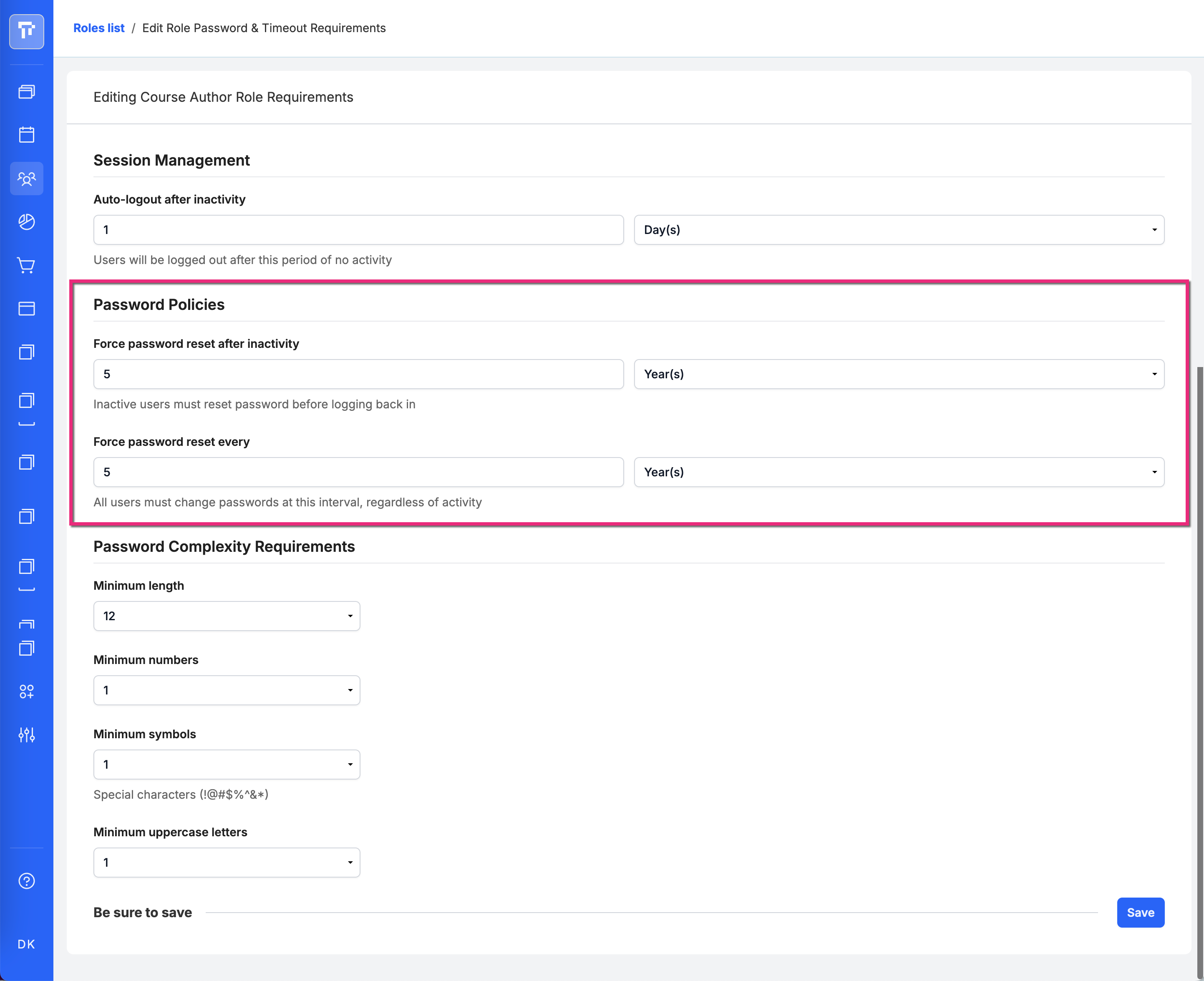Open the Day(s) unit dropdown for auto-logout

(899, 230)
